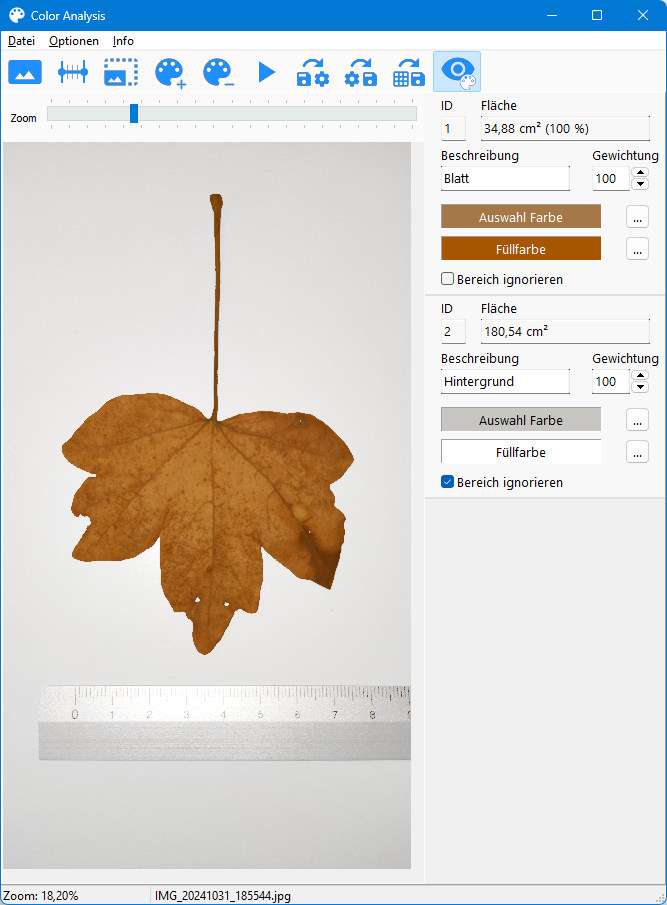Click the export table results icon
Viewport: 667px width, 905px height.
click(x=409, y=72)
